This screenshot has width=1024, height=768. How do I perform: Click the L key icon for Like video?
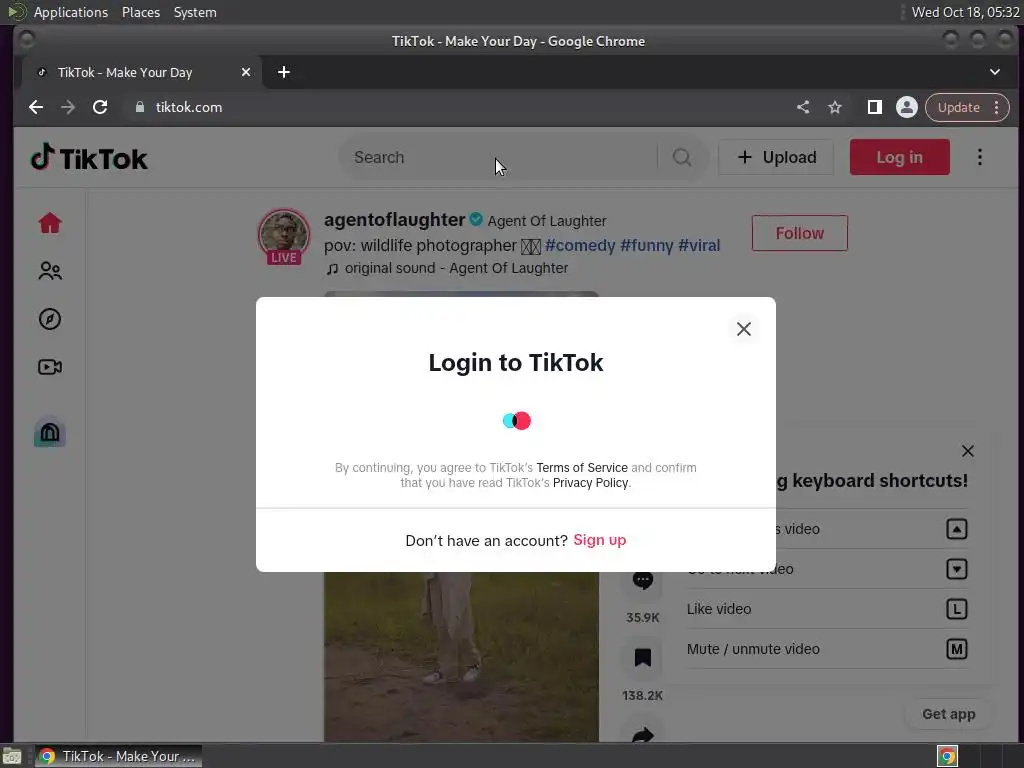tap(957, 609)
